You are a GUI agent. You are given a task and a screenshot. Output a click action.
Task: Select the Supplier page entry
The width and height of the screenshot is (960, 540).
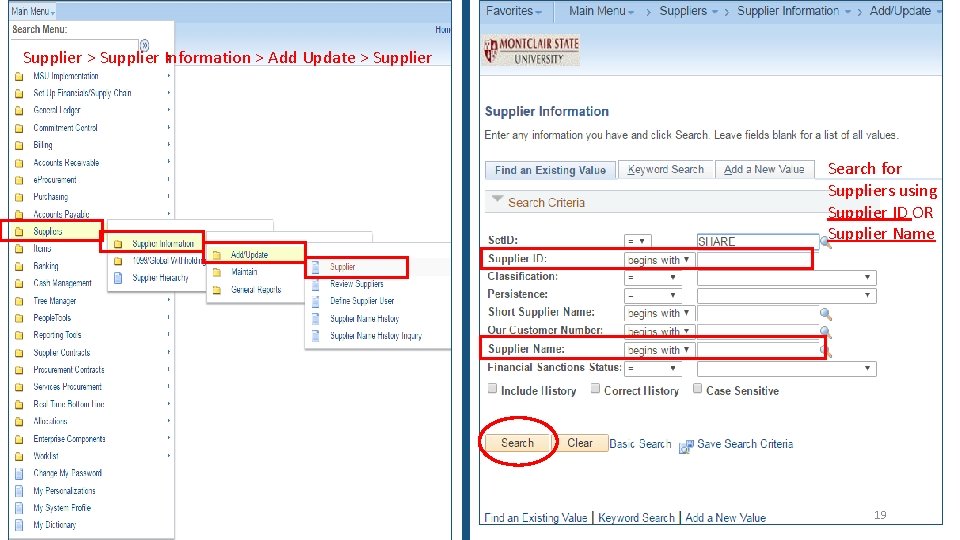point(342,267)
